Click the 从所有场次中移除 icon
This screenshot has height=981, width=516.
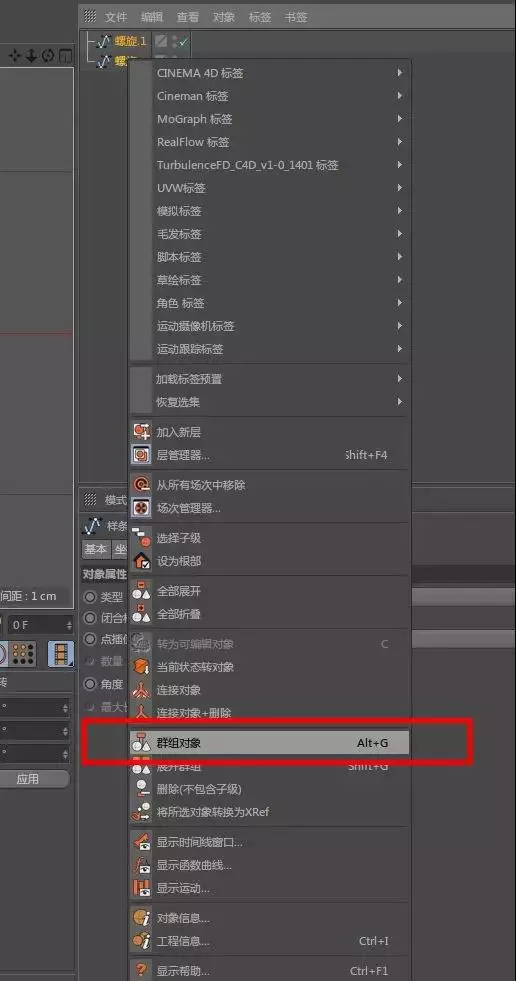coord(142,484)
